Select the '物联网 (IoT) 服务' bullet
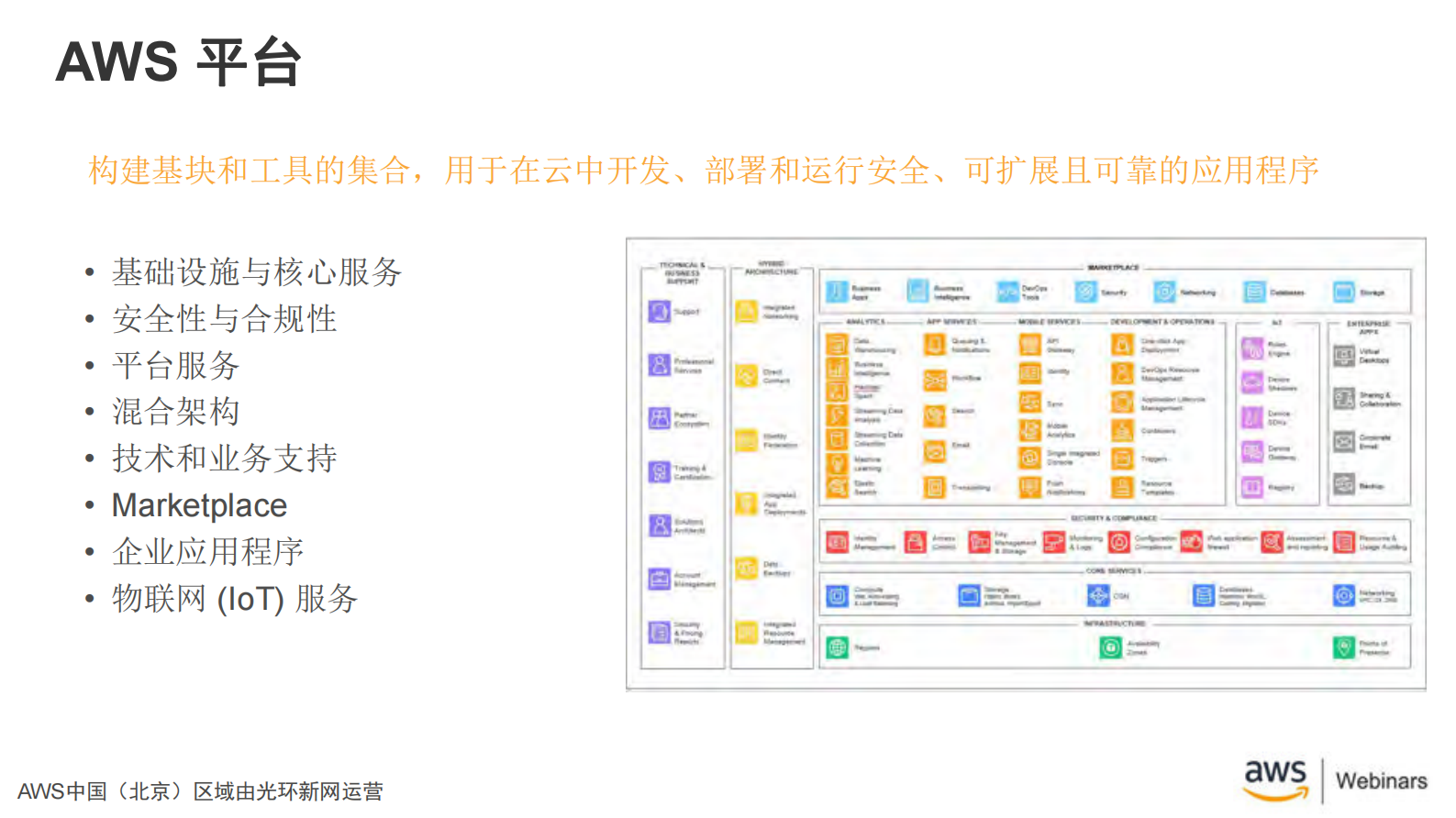Screen dimensions: 1456x818 [235, 599]
